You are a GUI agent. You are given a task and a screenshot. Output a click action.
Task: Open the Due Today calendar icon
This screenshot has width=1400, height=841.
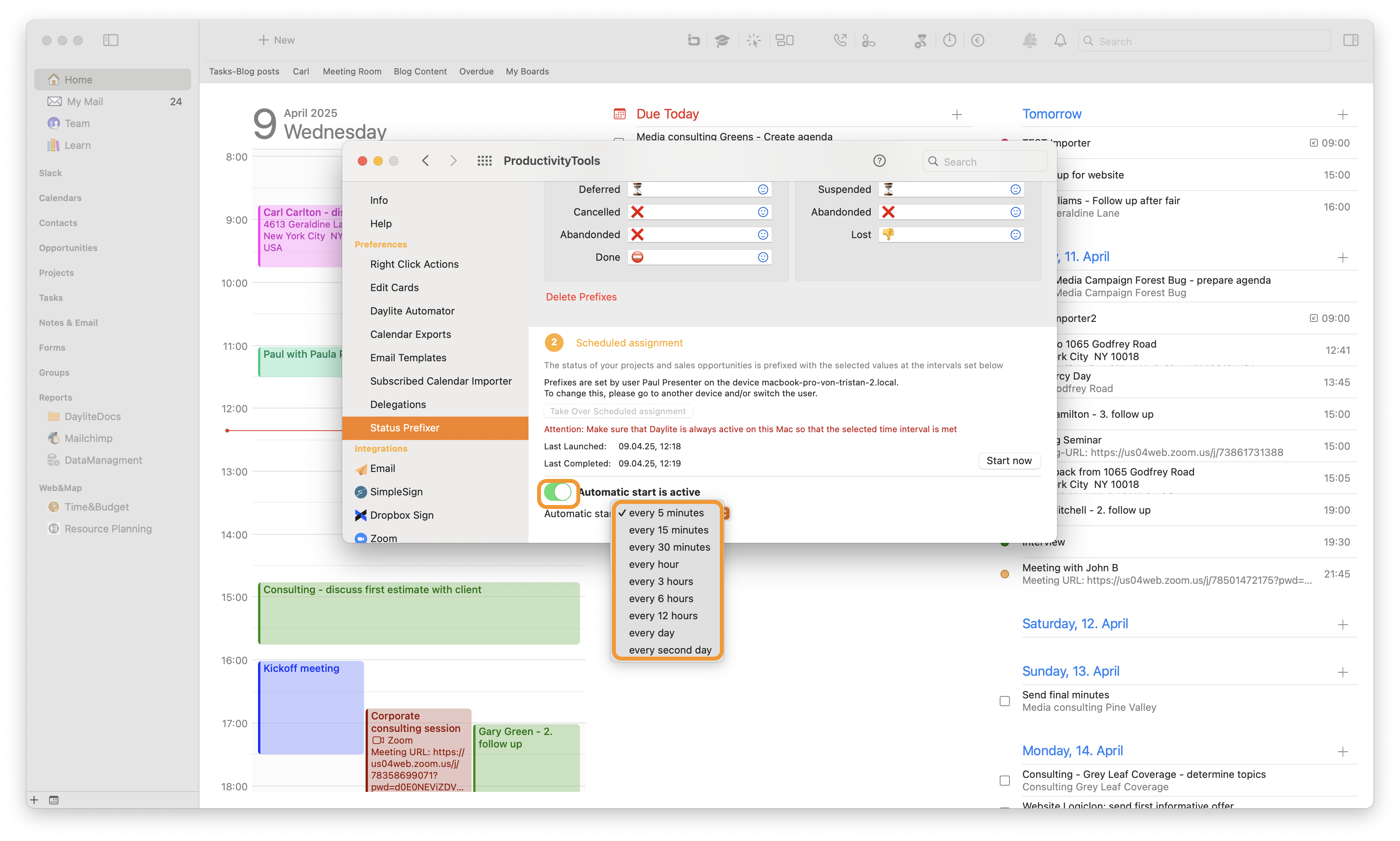(619, 114)
